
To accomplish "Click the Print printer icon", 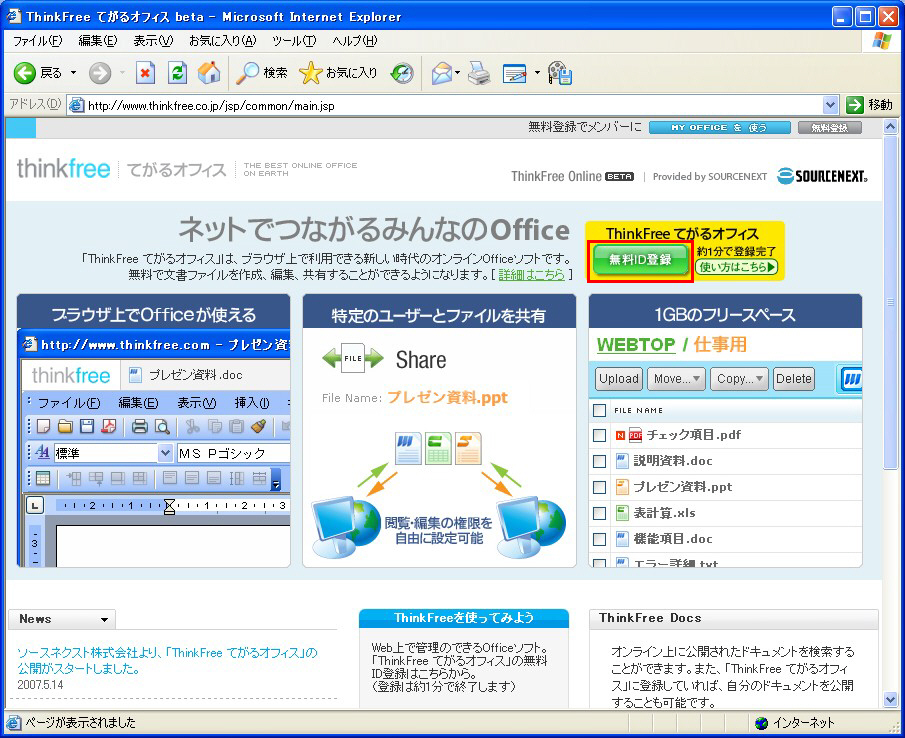I will [479, 73].
